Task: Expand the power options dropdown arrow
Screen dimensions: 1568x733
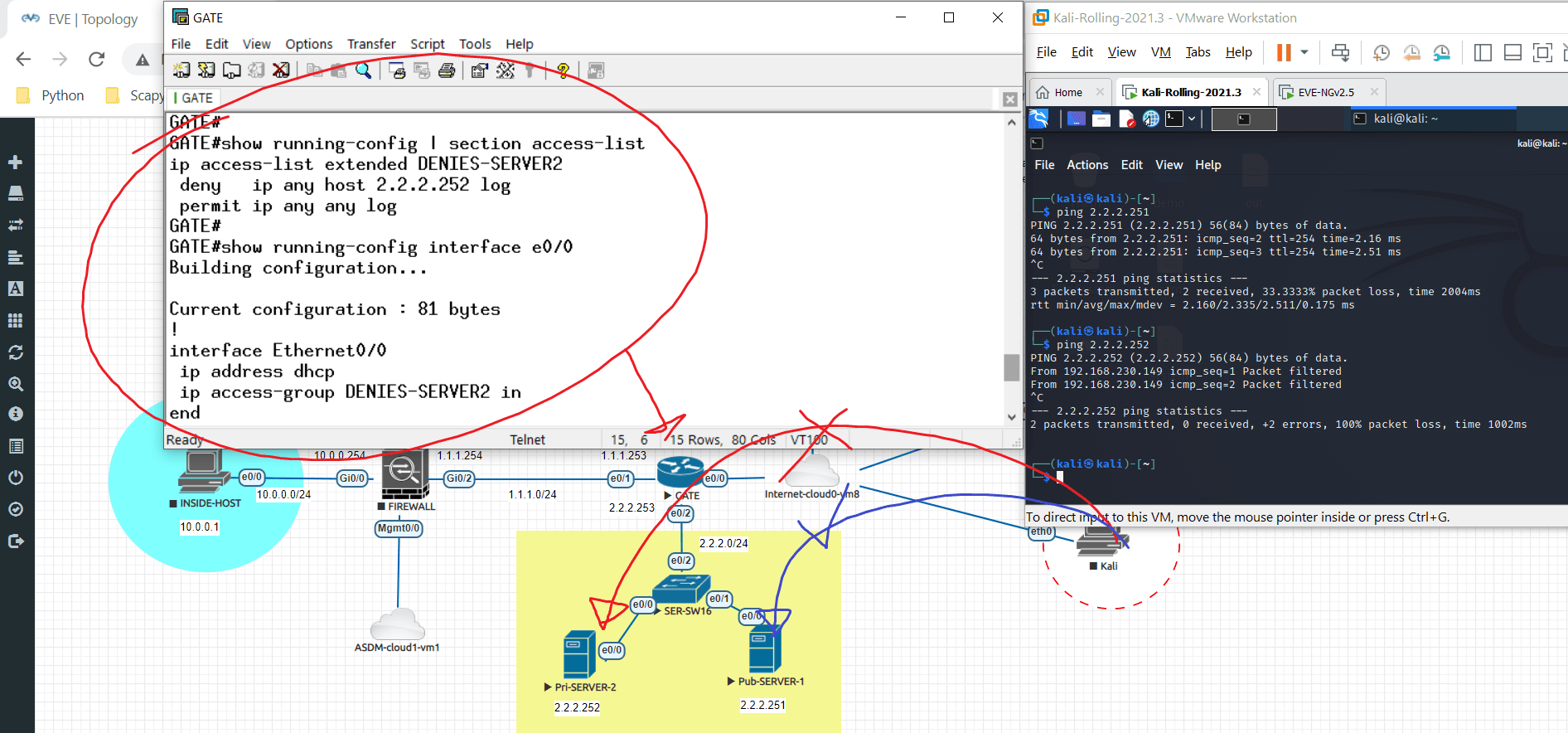Action: [1304, 52]
